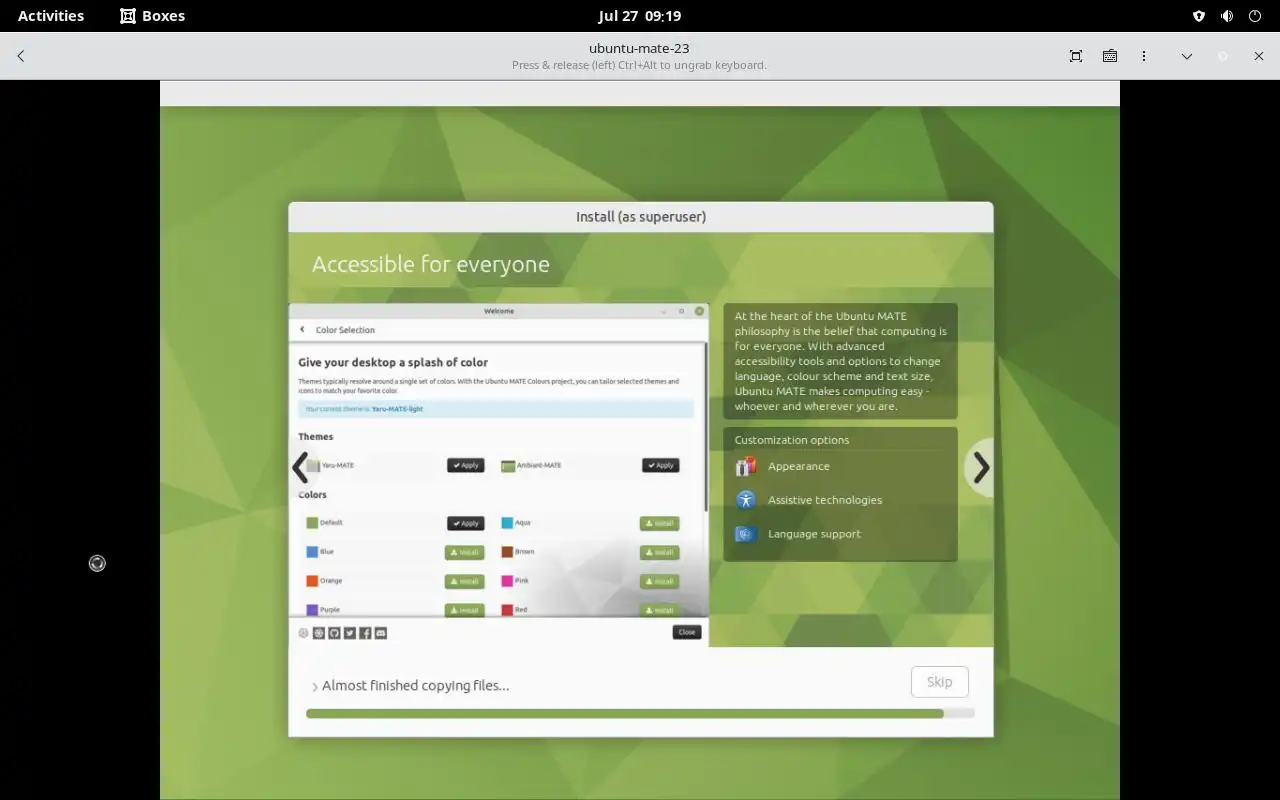The image size is (1280, 800).
Task: Toggle fullscreen for the ubuntu-mate-23 box
Action: pyautogui.click(x=1076, y=56)
